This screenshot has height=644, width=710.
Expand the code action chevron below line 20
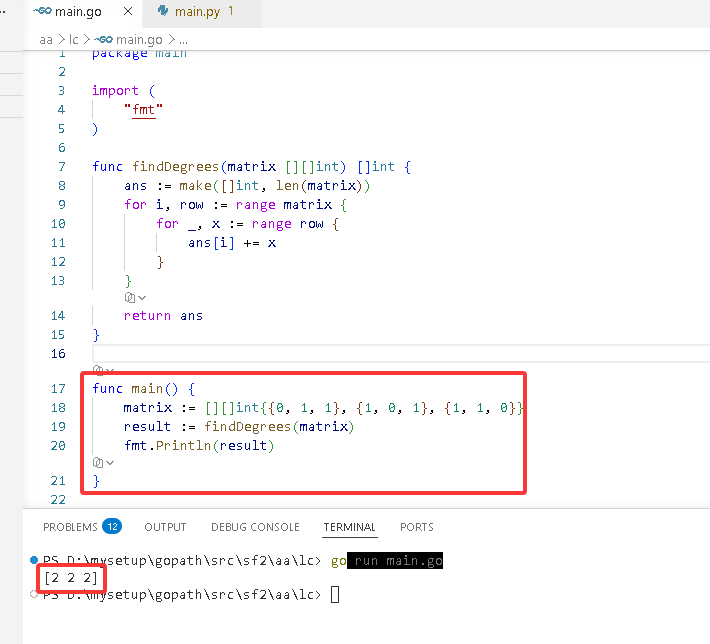(x=110, y=463)
